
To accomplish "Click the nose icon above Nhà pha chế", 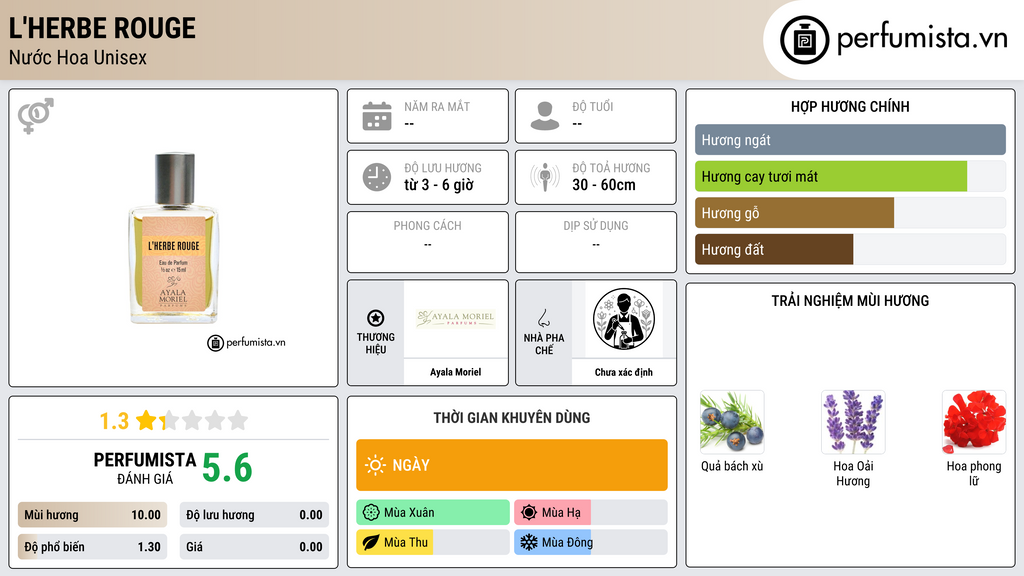I will (543, 318).
